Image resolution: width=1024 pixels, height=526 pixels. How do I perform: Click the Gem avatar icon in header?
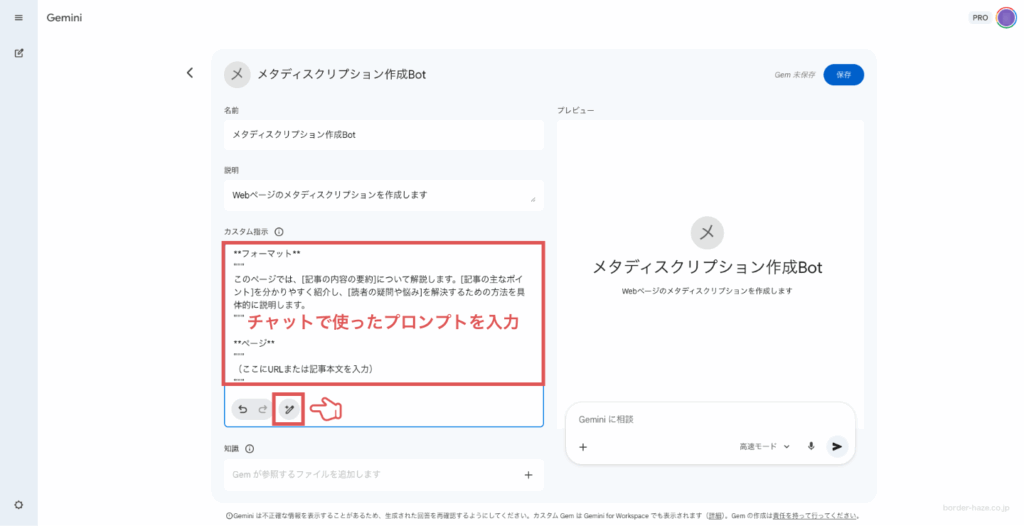click(237, 74)
